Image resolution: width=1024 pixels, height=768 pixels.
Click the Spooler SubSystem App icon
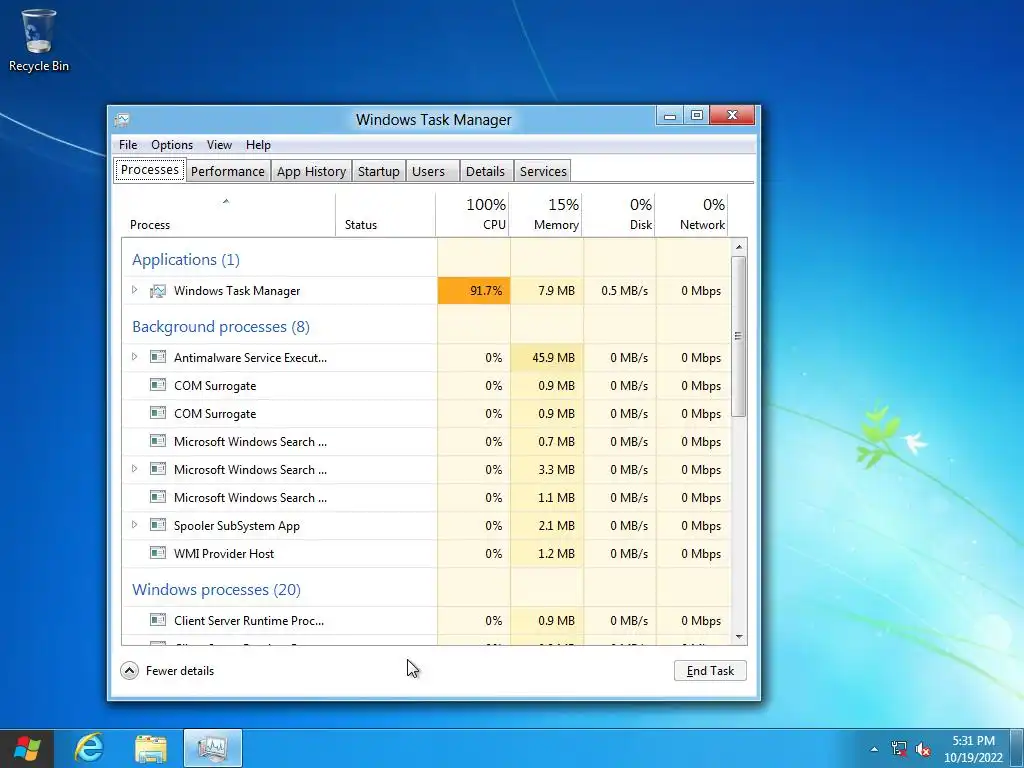(x=157, y=525)
